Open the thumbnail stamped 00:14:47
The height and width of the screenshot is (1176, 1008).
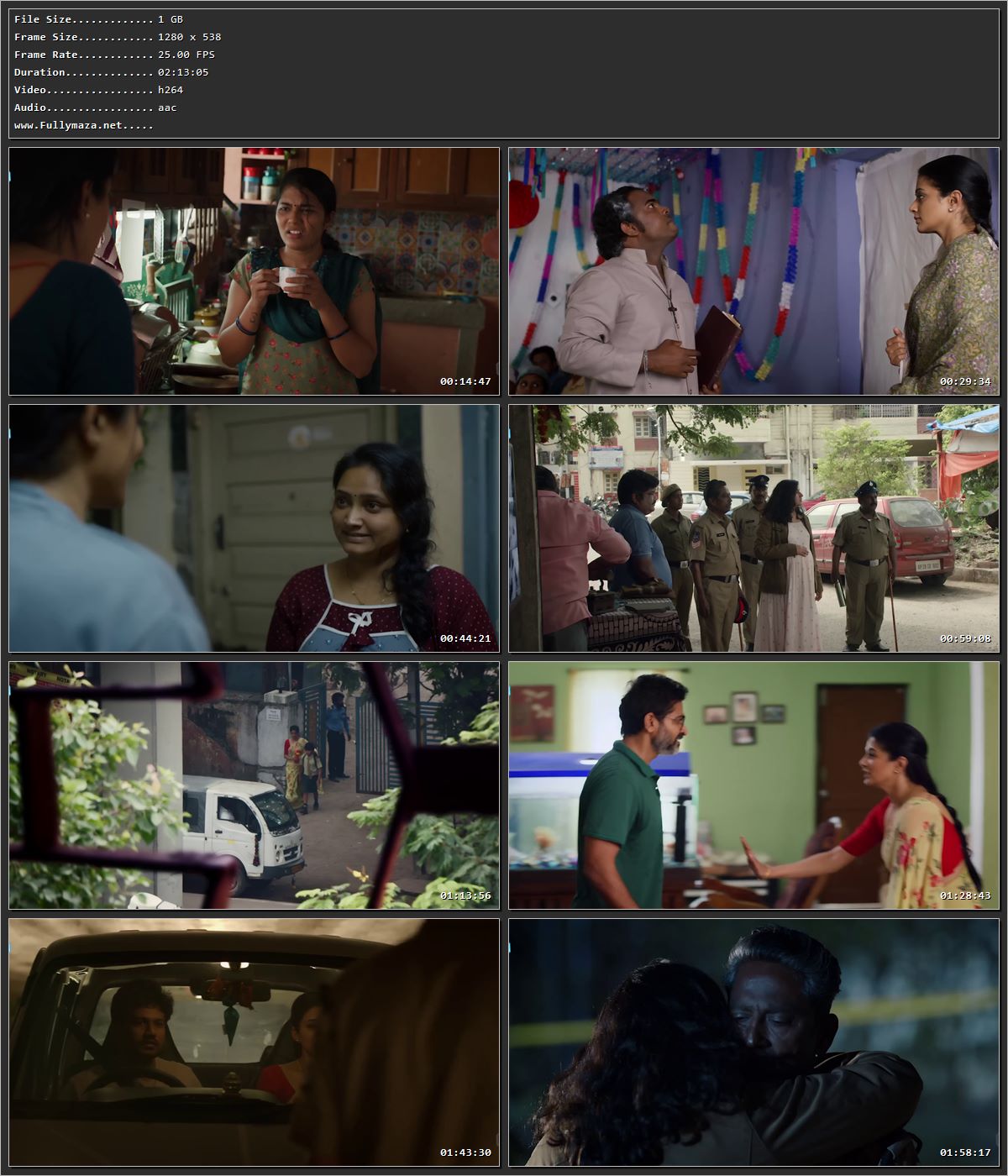254,271
